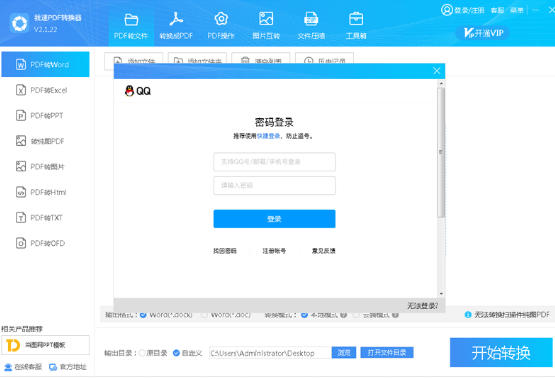Click the output path field showing Desktop
Screen dimensions: 555x378
coord(269,353)
